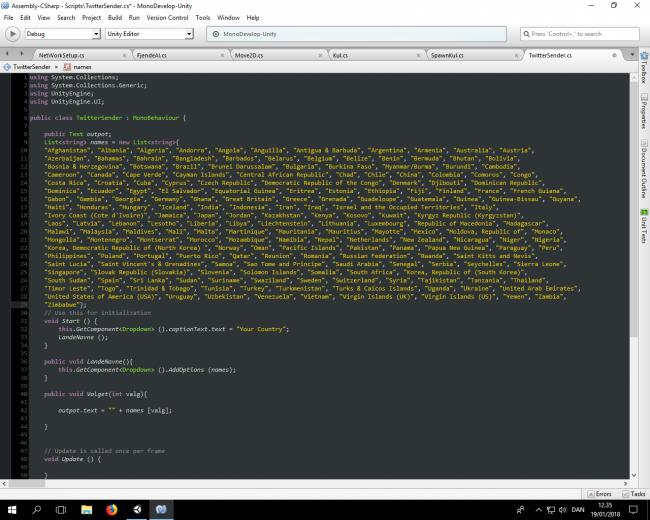Open the Project menu

[x=91, y=18]
